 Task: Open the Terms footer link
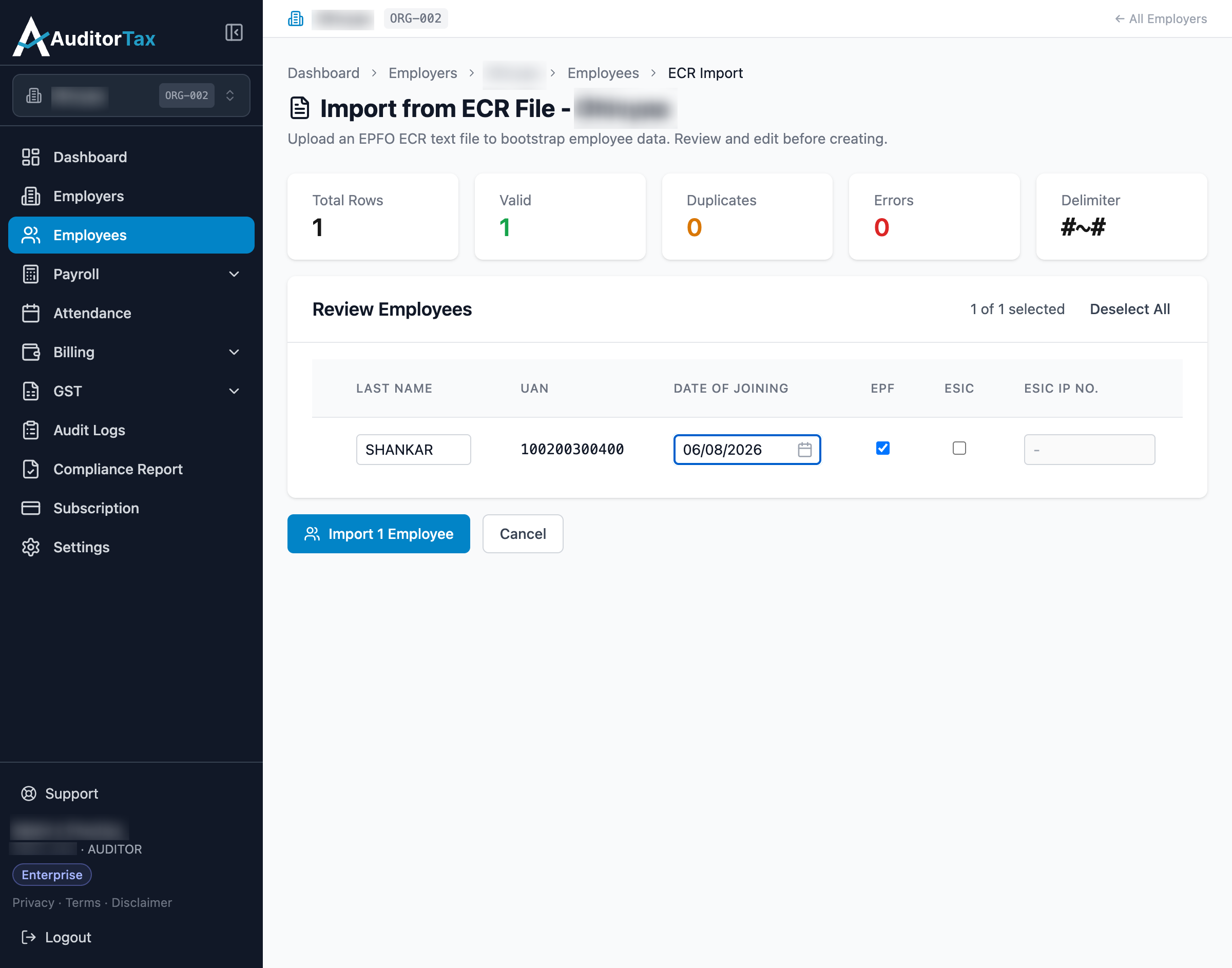(x=83, y=903)
